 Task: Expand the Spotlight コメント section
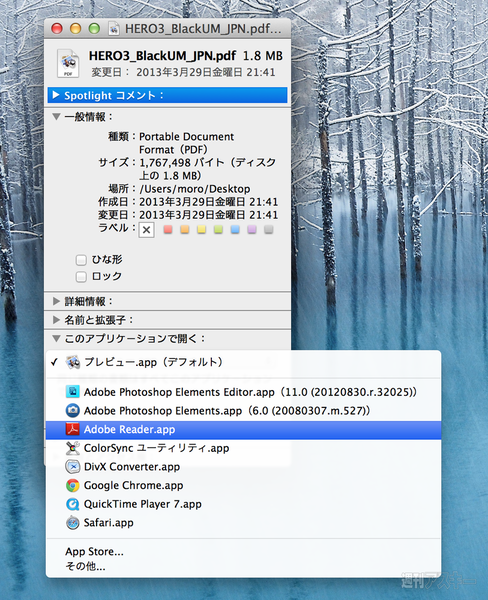[56, 95]
